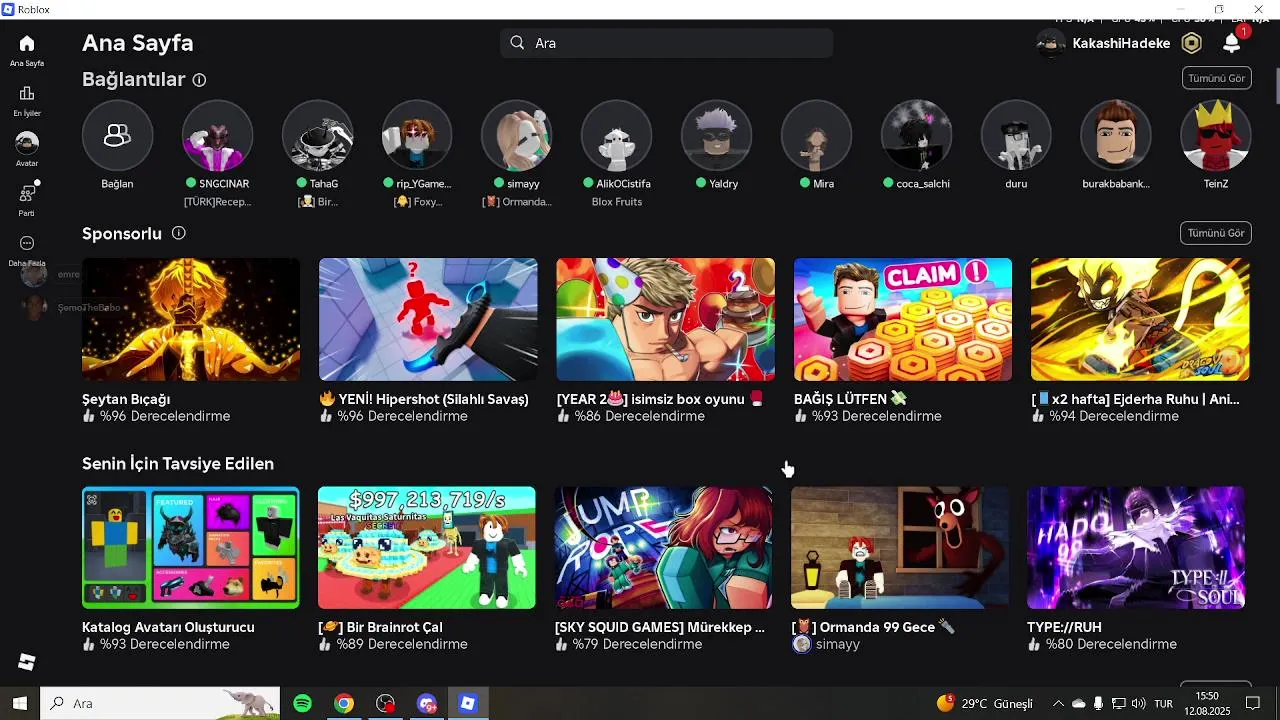Open Chrome from the taskbar
This screenshot has width=1280, height=720.
(x=344, y=703)
